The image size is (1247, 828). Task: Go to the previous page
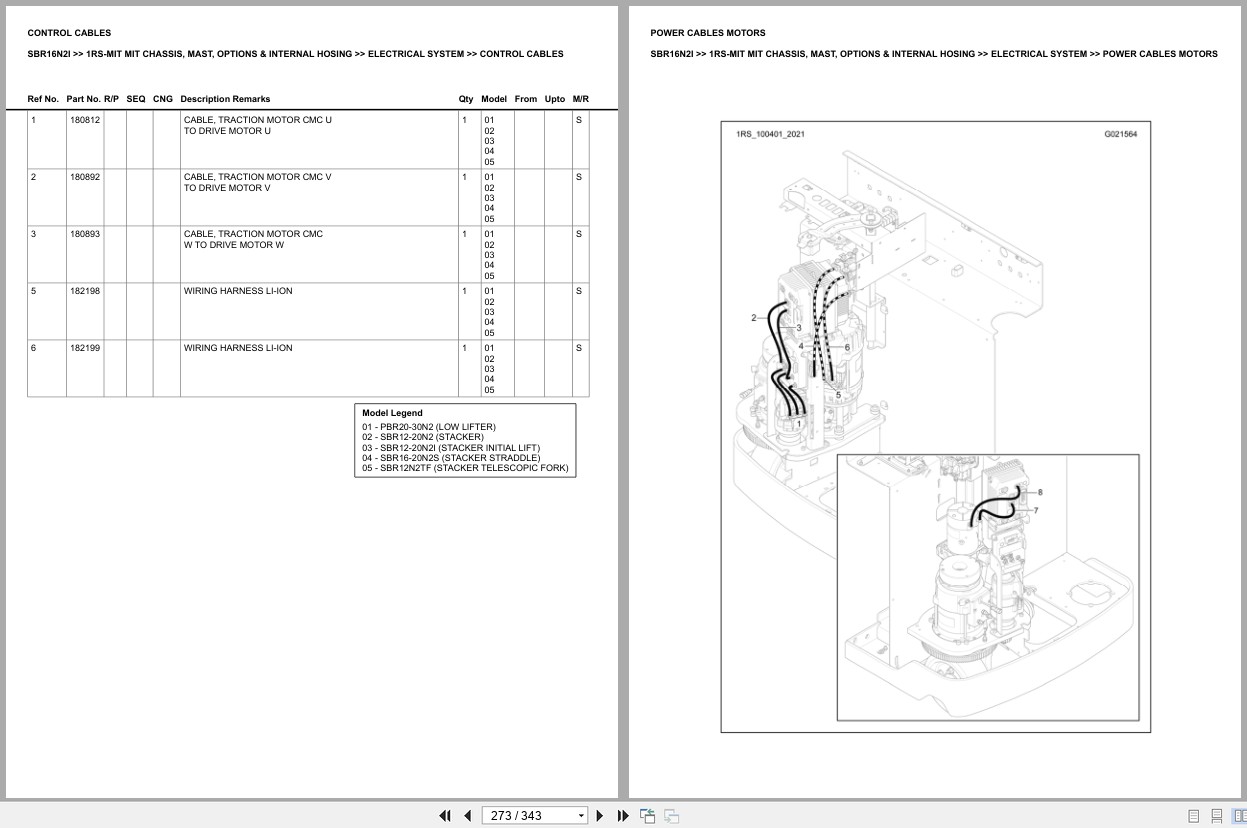tap(467, 816)
